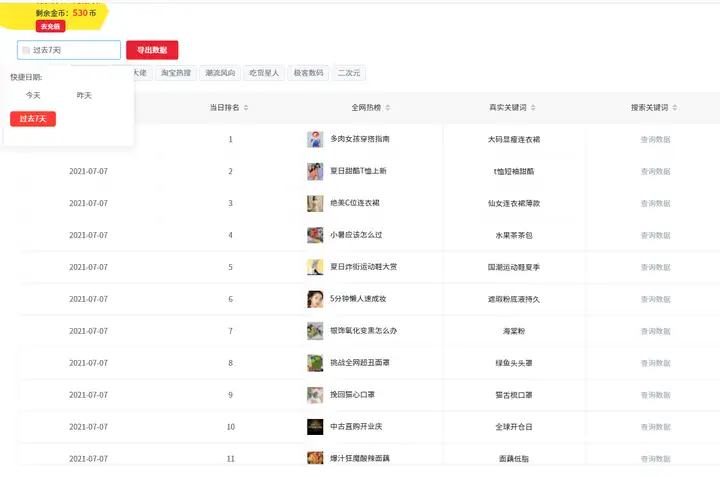This screenshot has width=720, height=477.
Task: Open thumbnail for 小暑应该怎么过
Action: [x=315, y=235]
